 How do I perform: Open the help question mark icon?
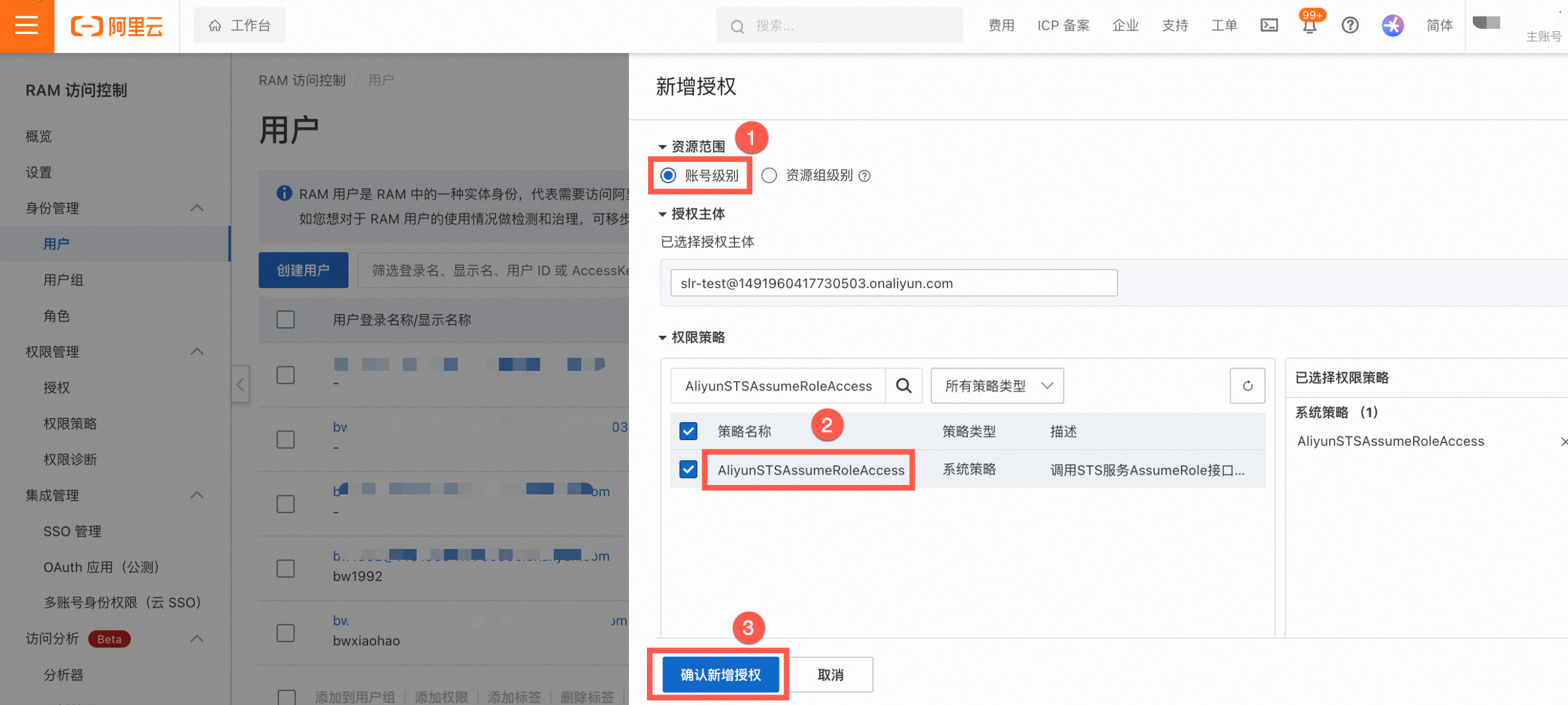point(1350,25)
